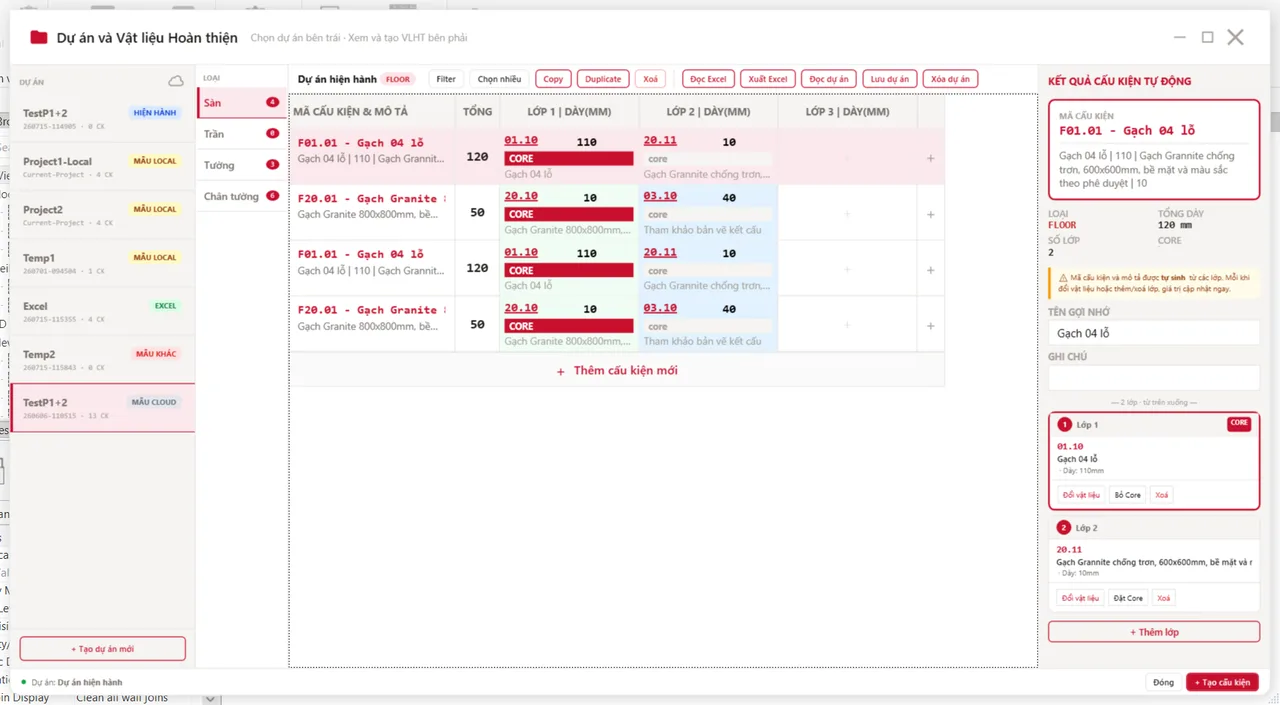
Task: Switch to the Trần category tab
Action: pos(242,134)
